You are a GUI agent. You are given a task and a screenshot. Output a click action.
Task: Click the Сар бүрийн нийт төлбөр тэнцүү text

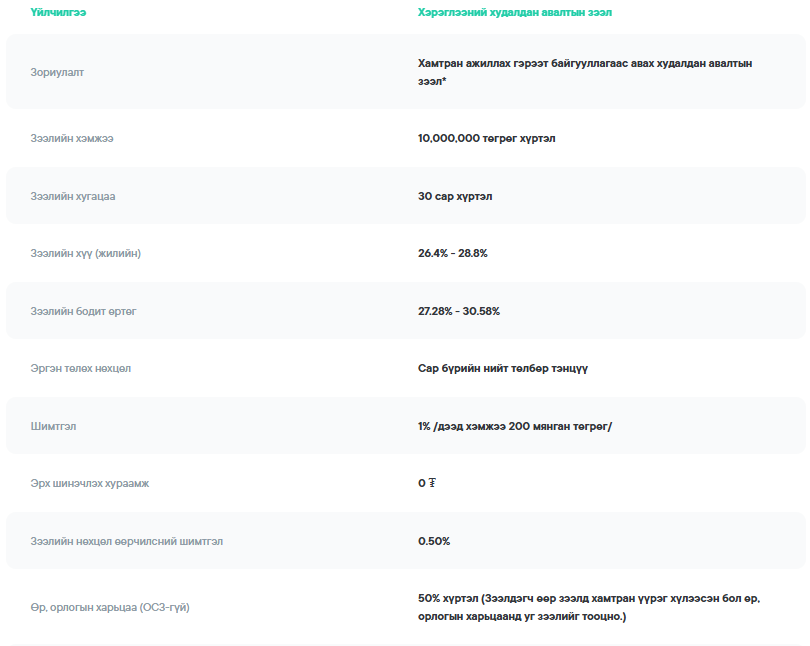503,368
